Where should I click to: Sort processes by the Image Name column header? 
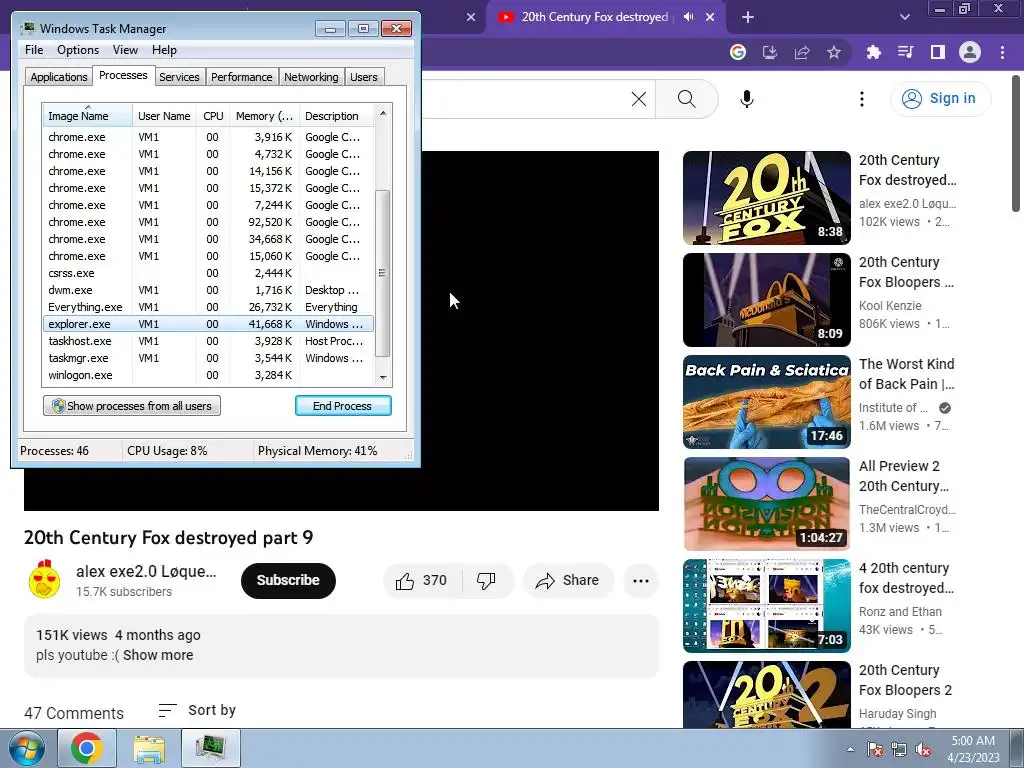click(x=88, y=116)
